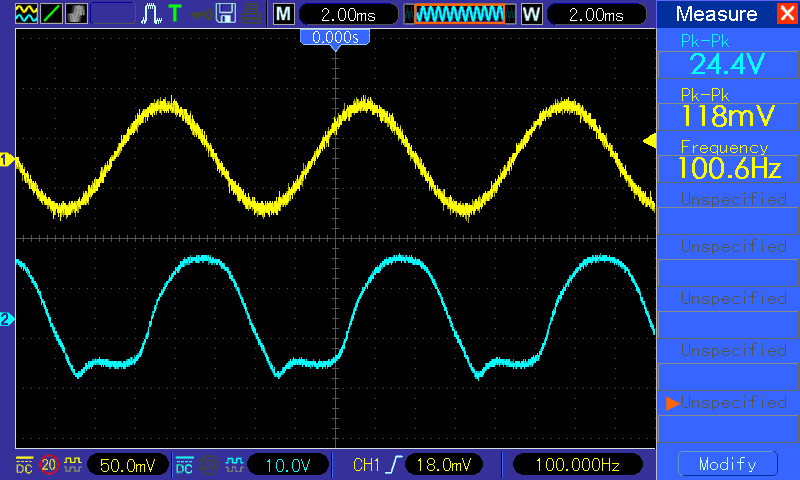Click the green T trigger status icon
The image size is (800, 480).
click(176, 14)
